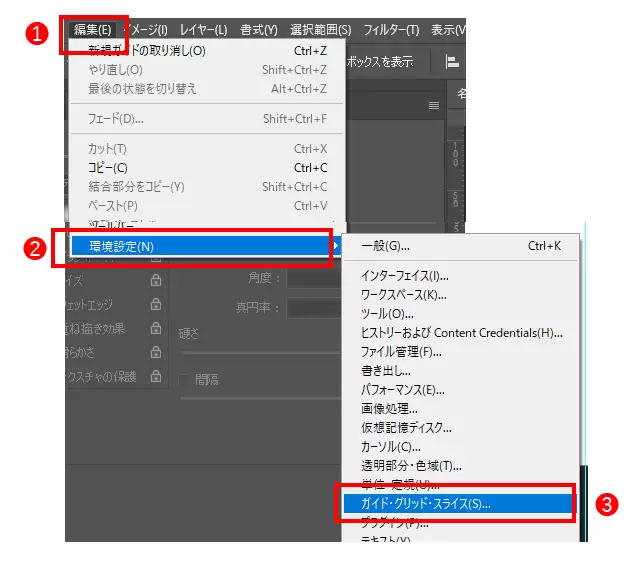Select ガイド・グリッド・スライス(S)... preferences entry
The image size is (628, 565).
point(425,503)
